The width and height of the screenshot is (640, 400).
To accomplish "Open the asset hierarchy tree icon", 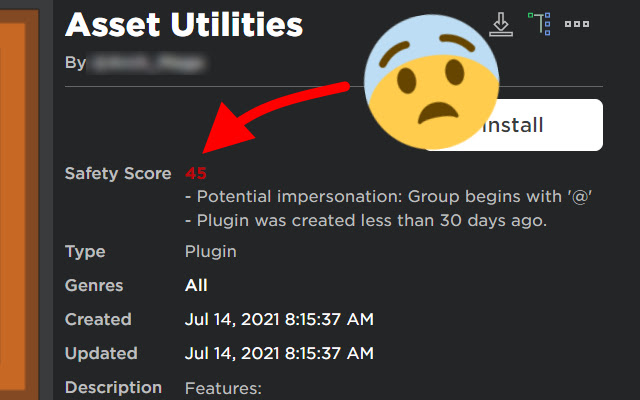I will click(540, 23).
